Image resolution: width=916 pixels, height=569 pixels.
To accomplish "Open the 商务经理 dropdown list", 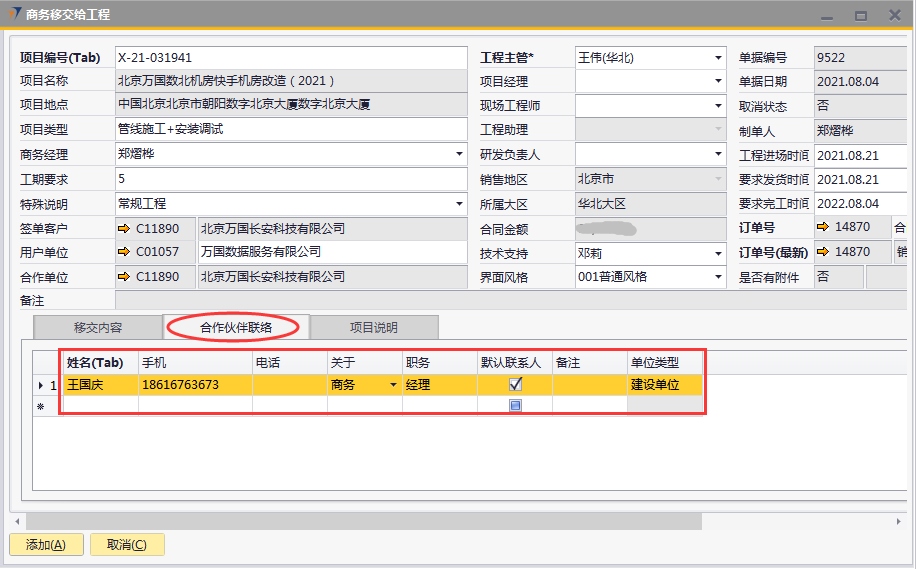I will click(459, 154).
